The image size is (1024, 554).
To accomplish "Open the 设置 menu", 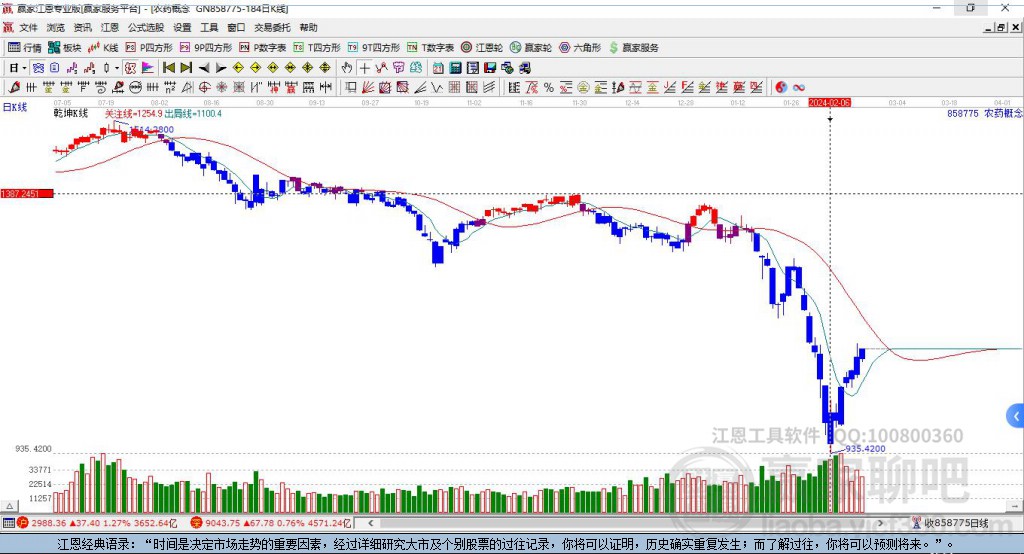I will pyautogui.click(x=182, y=27).
